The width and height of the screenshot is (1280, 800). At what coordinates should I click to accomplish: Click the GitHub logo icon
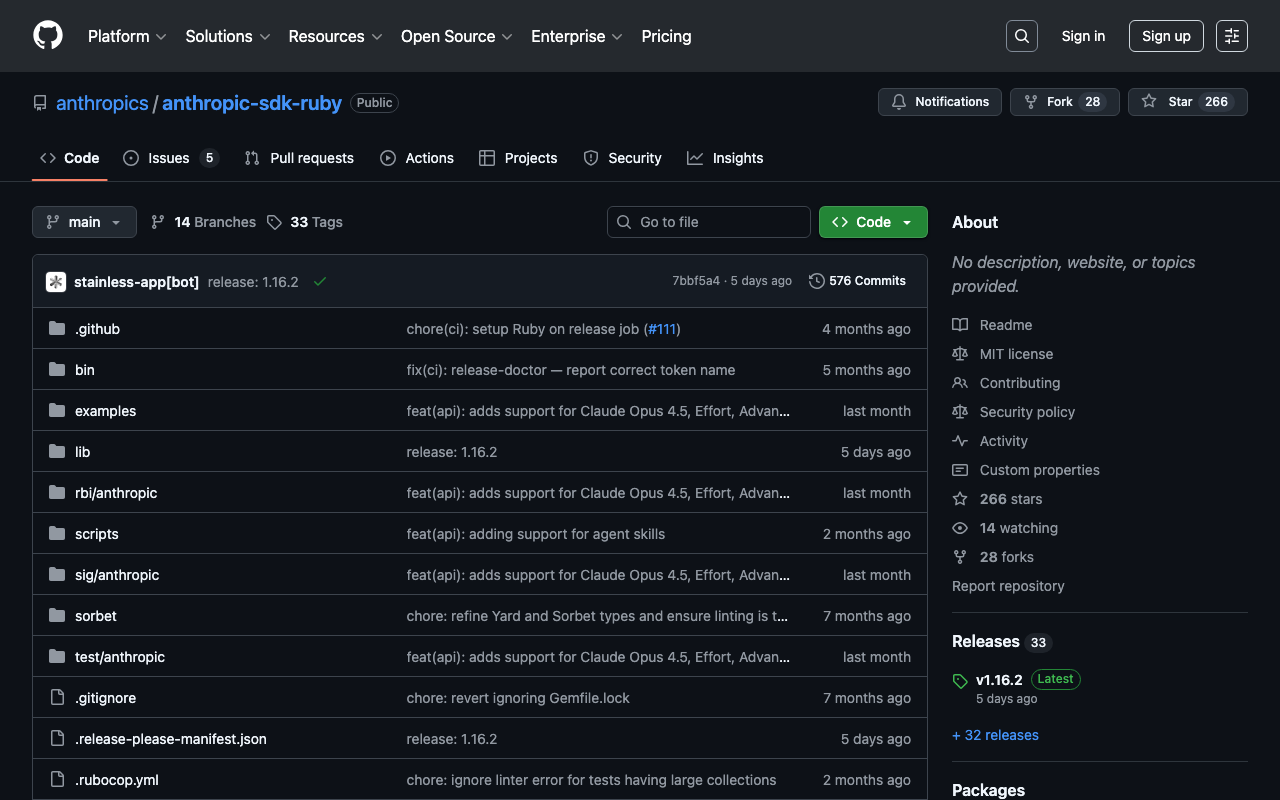(48, 36)
